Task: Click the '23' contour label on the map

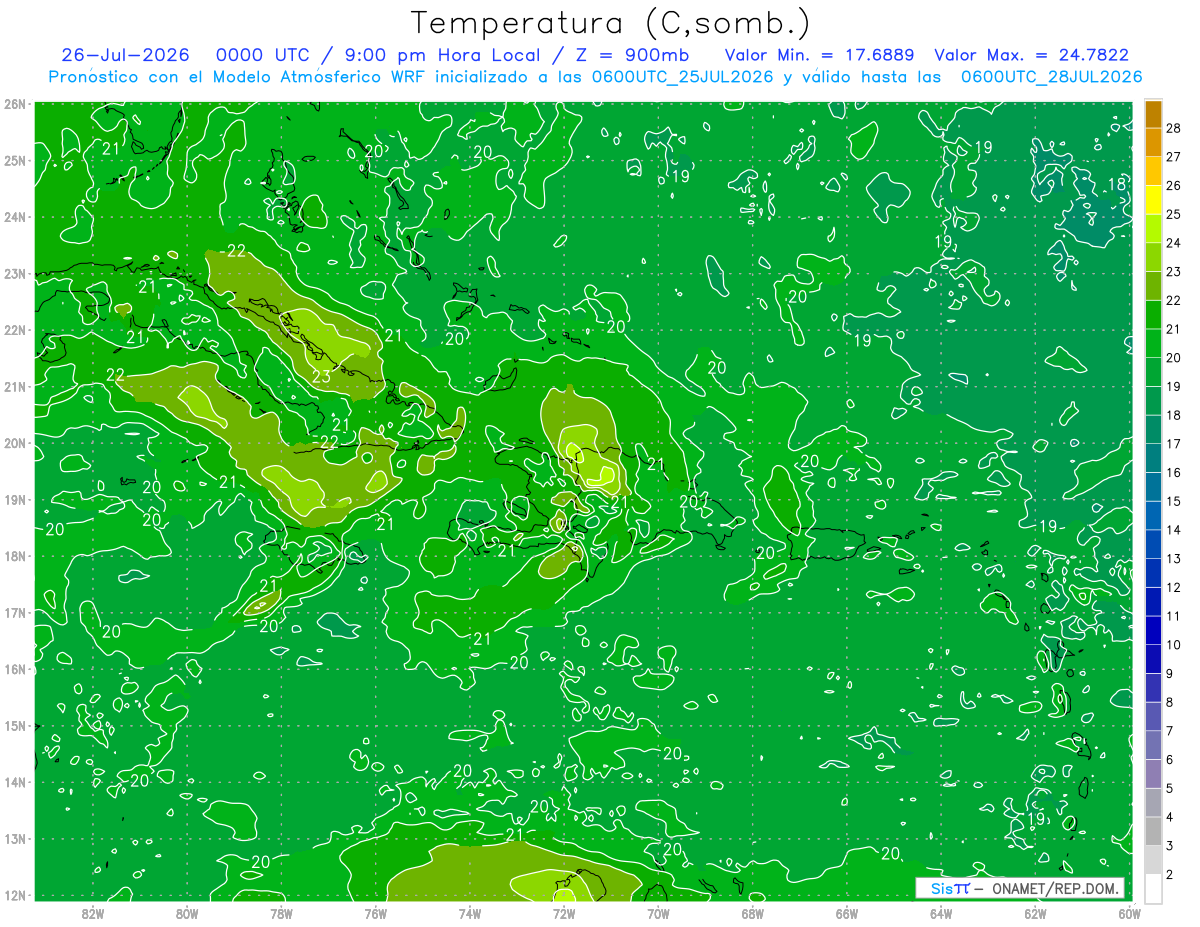Action: click(x=321, y=377)
